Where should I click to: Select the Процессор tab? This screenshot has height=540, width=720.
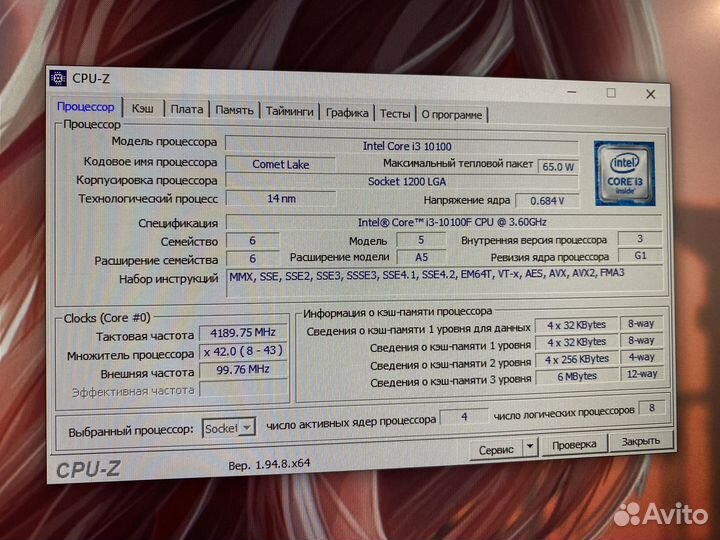pos(86,107)
